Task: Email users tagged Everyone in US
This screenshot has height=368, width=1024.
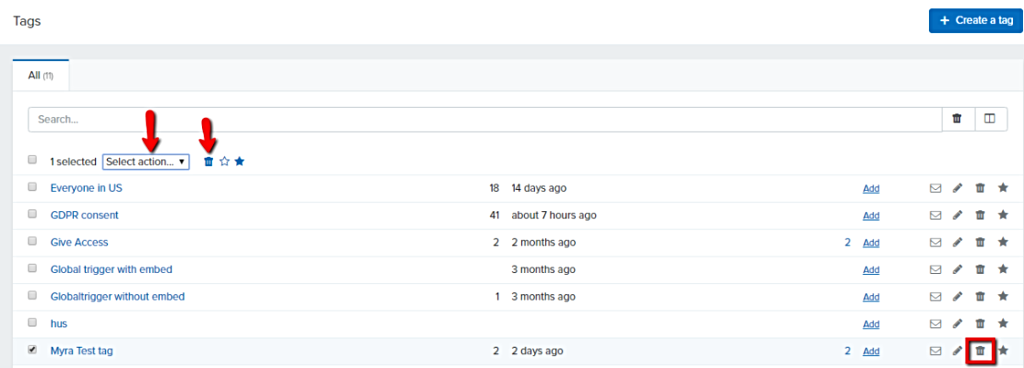Action: tap(935, 188)
